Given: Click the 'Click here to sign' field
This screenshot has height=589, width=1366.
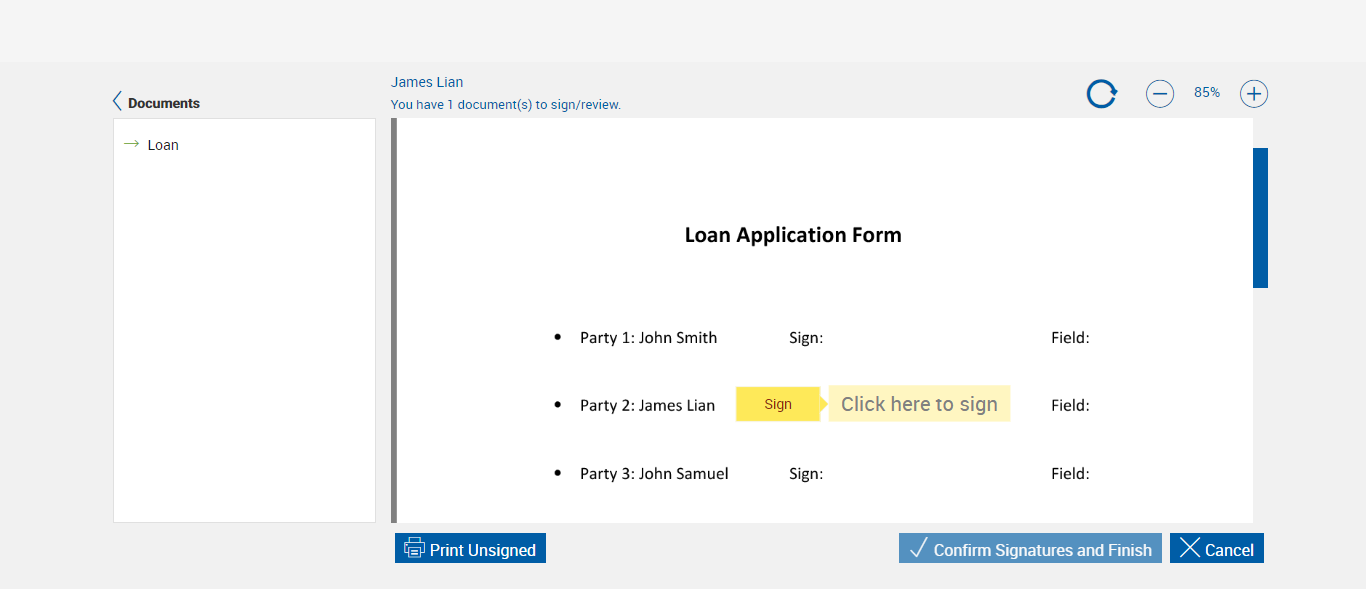Looking at the screenshot, I should tap(919, 404).
